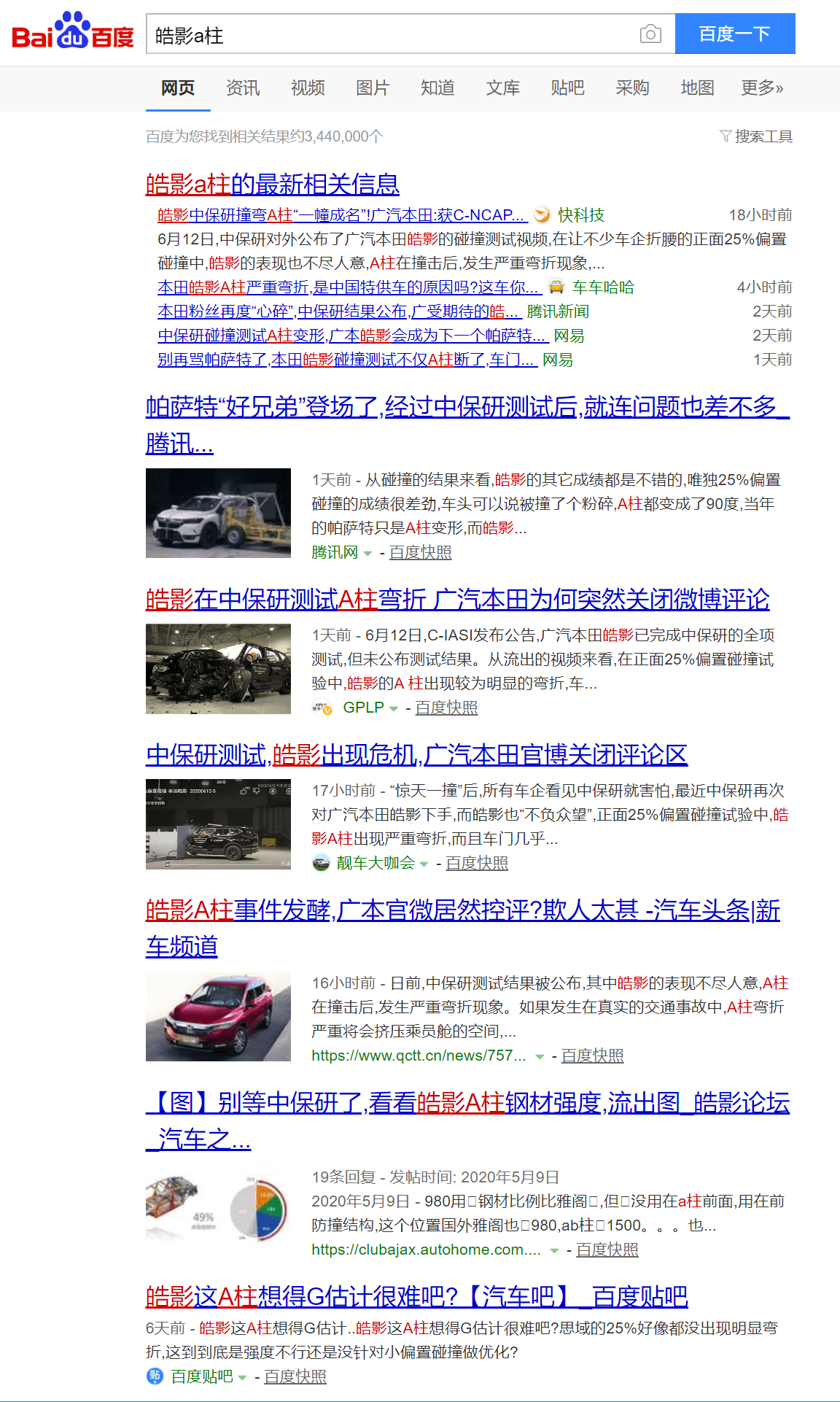Open result 皓影A柱事件发酵

click(463, 928)
